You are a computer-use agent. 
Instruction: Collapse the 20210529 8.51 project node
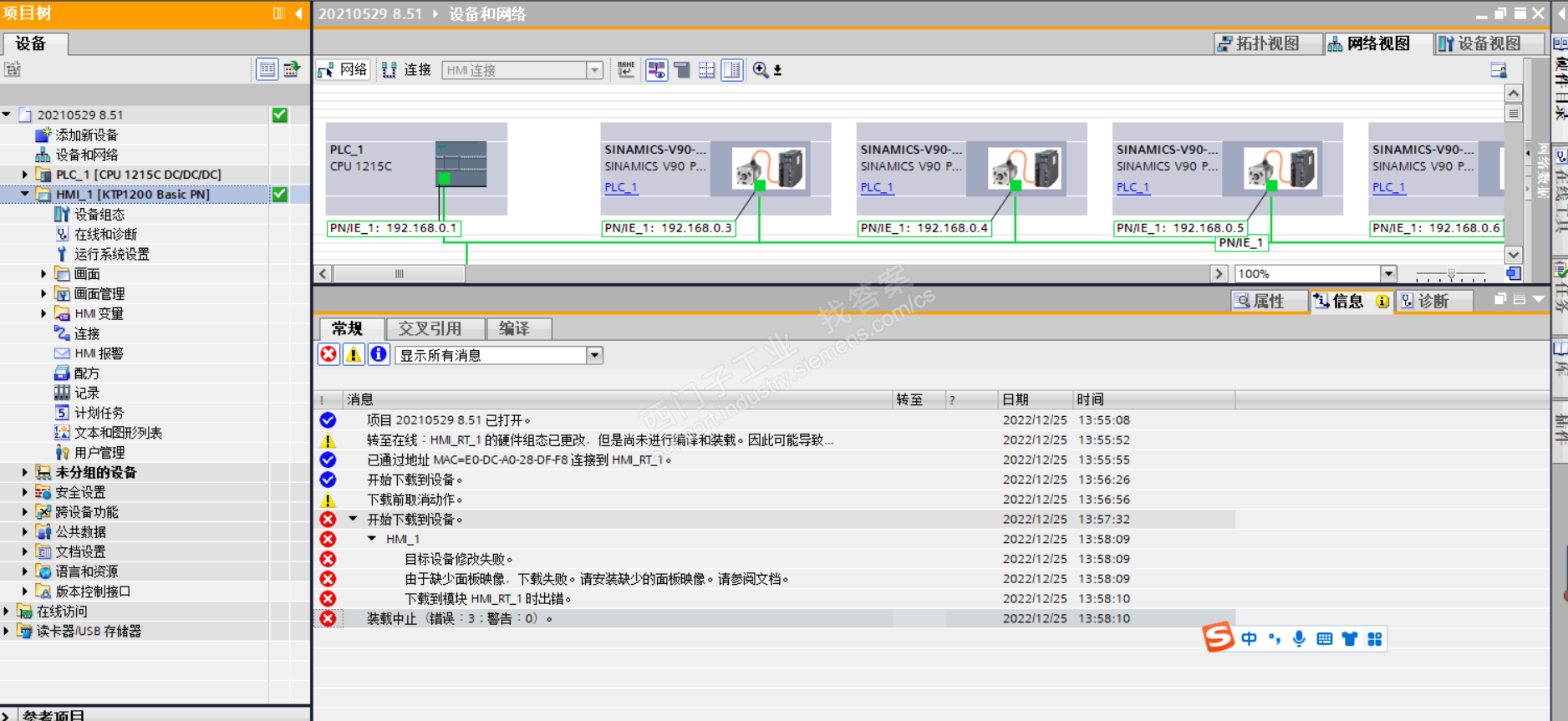coord(7,114)
